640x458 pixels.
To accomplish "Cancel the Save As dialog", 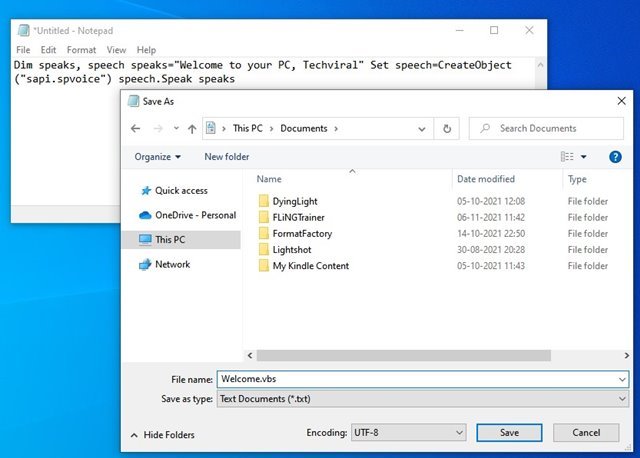I will 586,433.
